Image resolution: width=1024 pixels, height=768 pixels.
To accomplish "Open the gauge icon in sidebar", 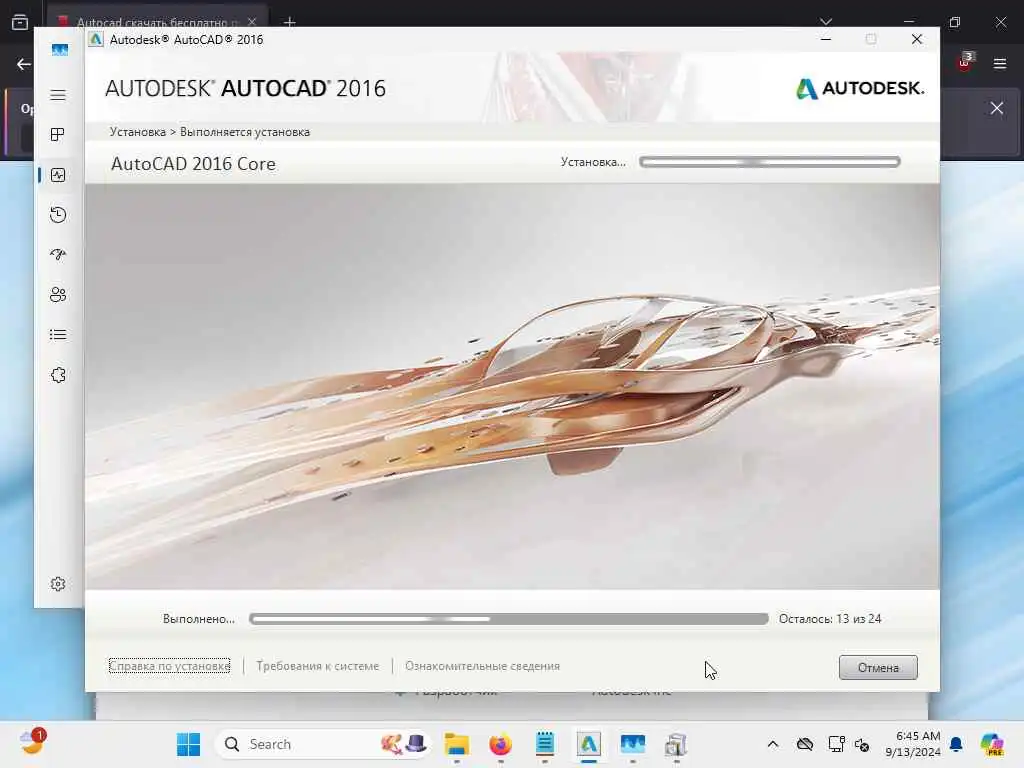I will pos(58,255).
